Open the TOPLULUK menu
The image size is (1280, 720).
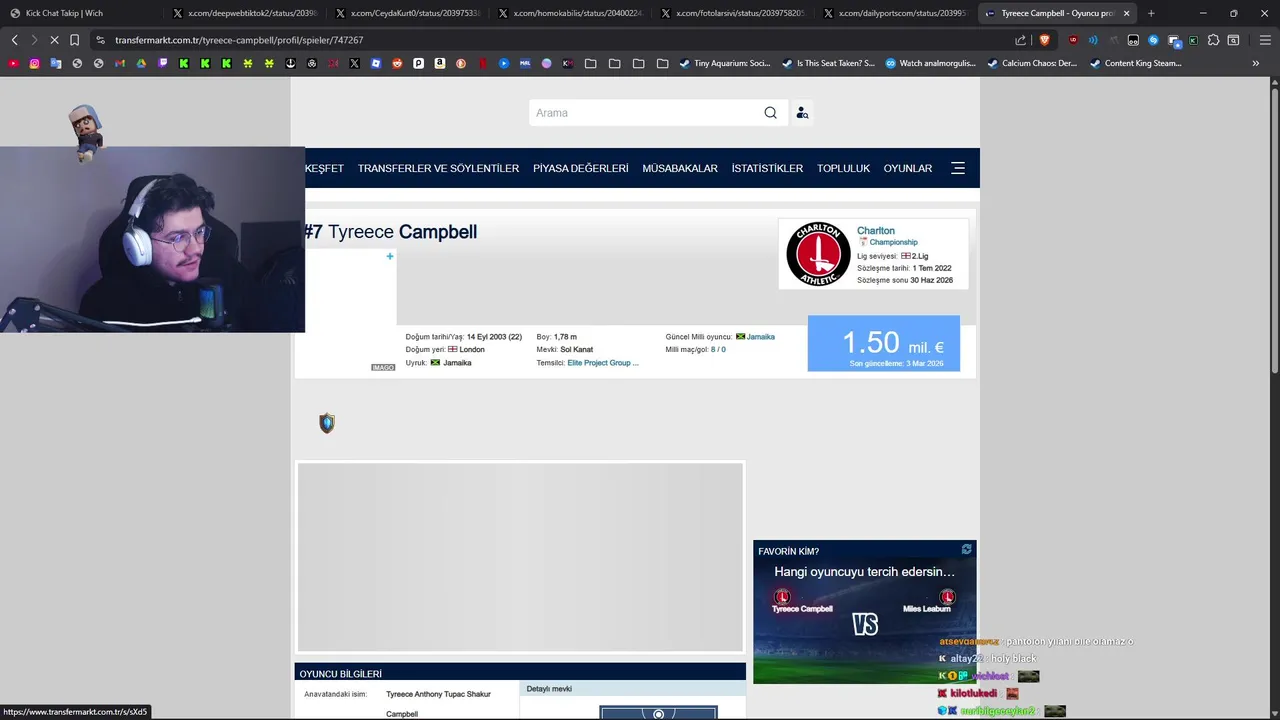pos(843,168)
